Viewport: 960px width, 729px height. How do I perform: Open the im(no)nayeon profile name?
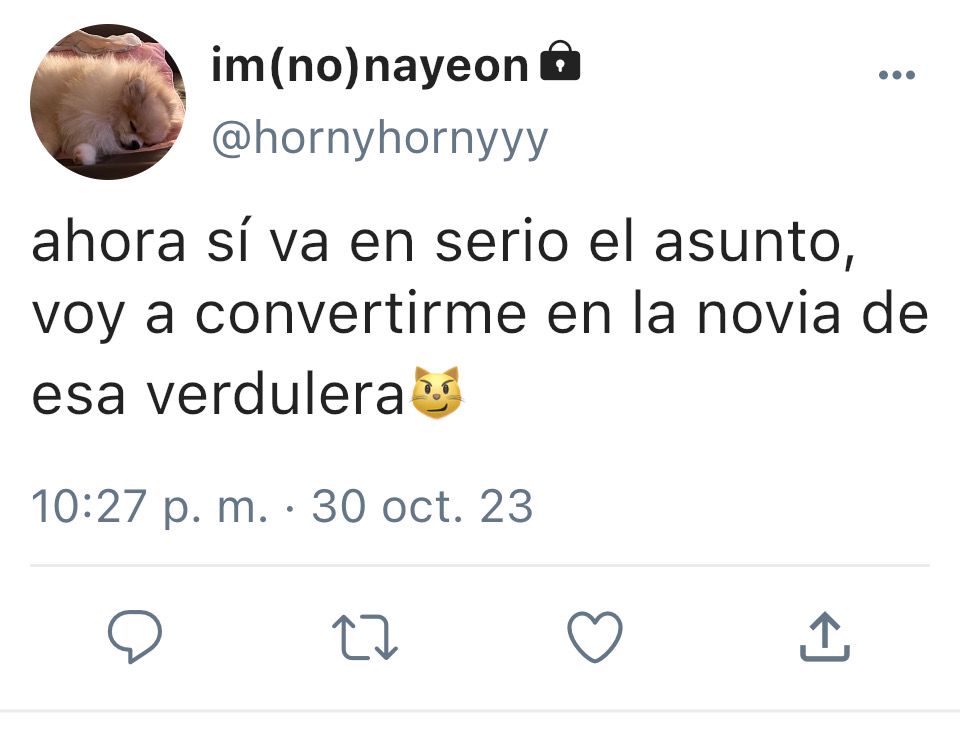coord(369,65)
